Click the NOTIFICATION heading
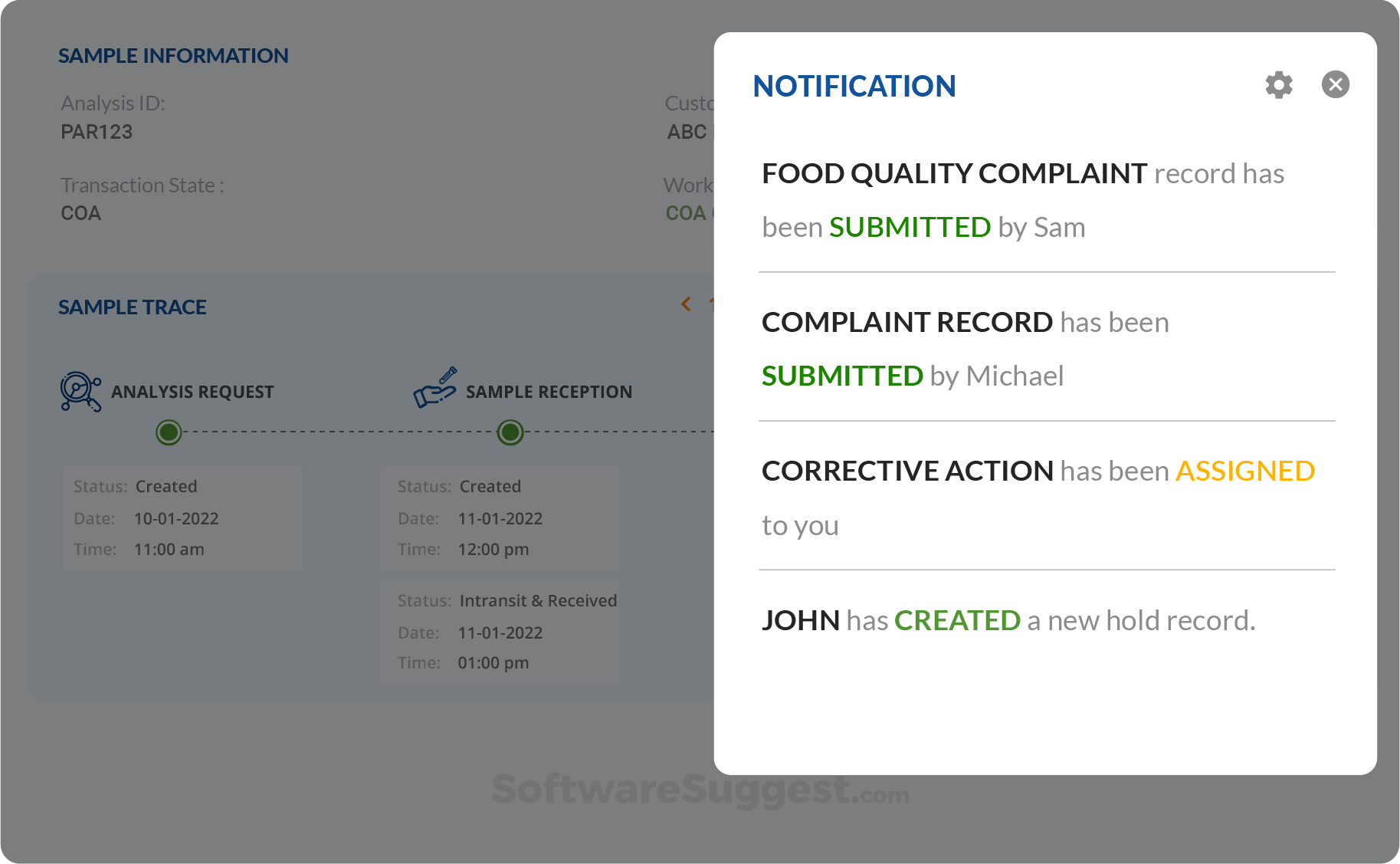Viewport: 1400px width, 864px height. (x=854, y=86)
